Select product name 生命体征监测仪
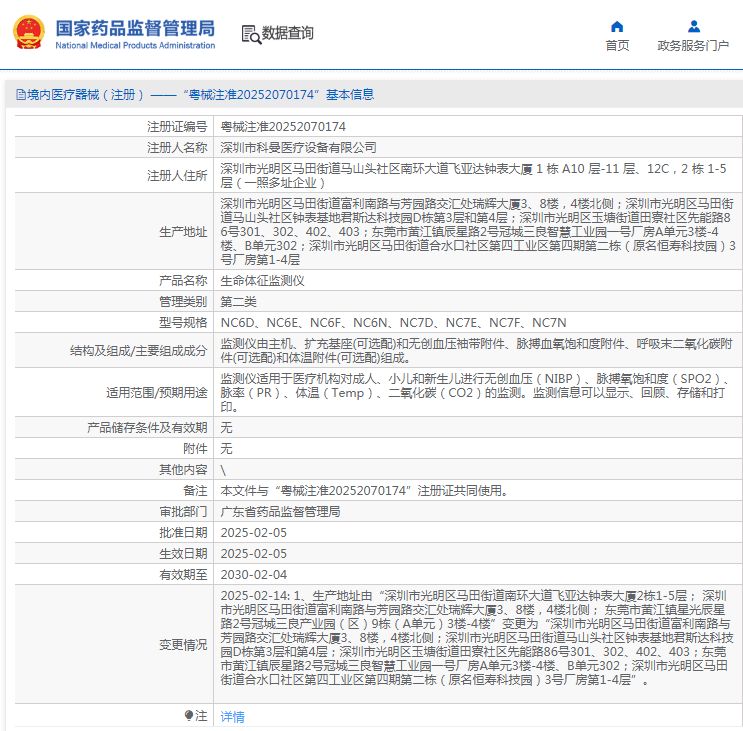 coord(262,280)
